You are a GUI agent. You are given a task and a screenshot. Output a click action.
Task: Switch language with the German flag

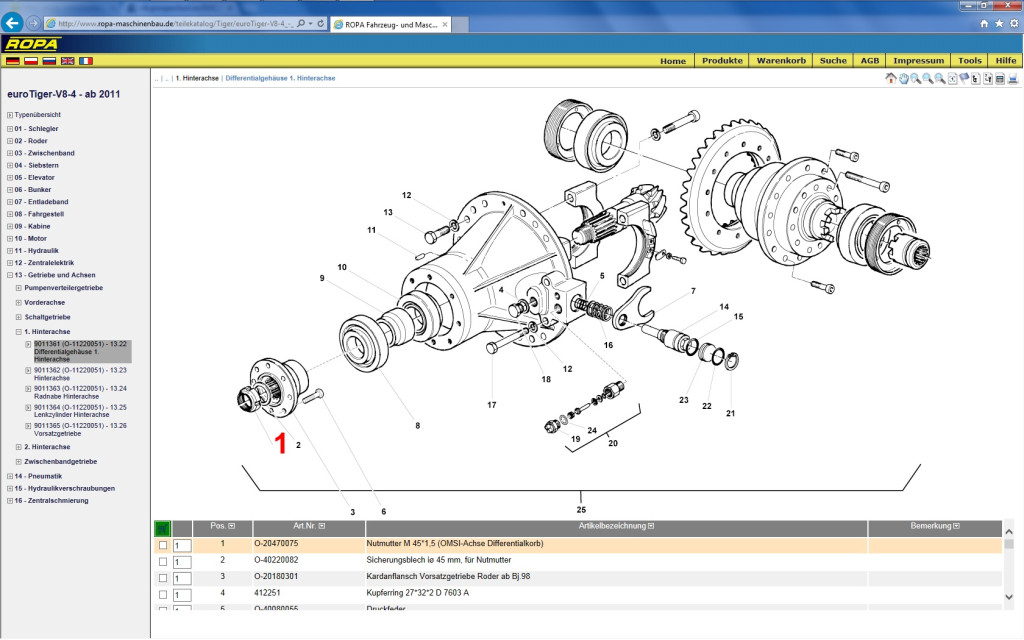[12, 61]
